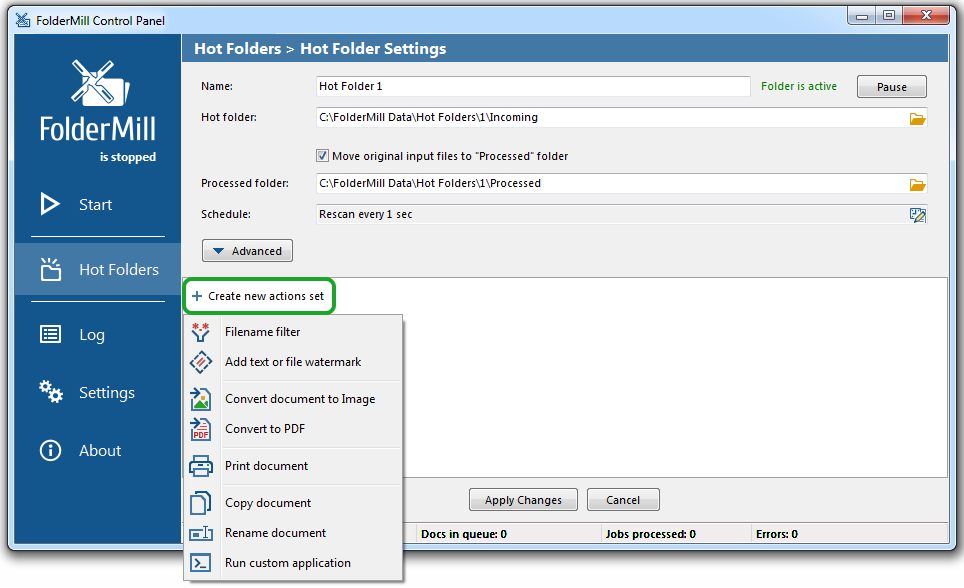Click the Schedule field Rescan every 1 sec
The width and height of the screenshot is (964, 588).
[x=622, y=214]
